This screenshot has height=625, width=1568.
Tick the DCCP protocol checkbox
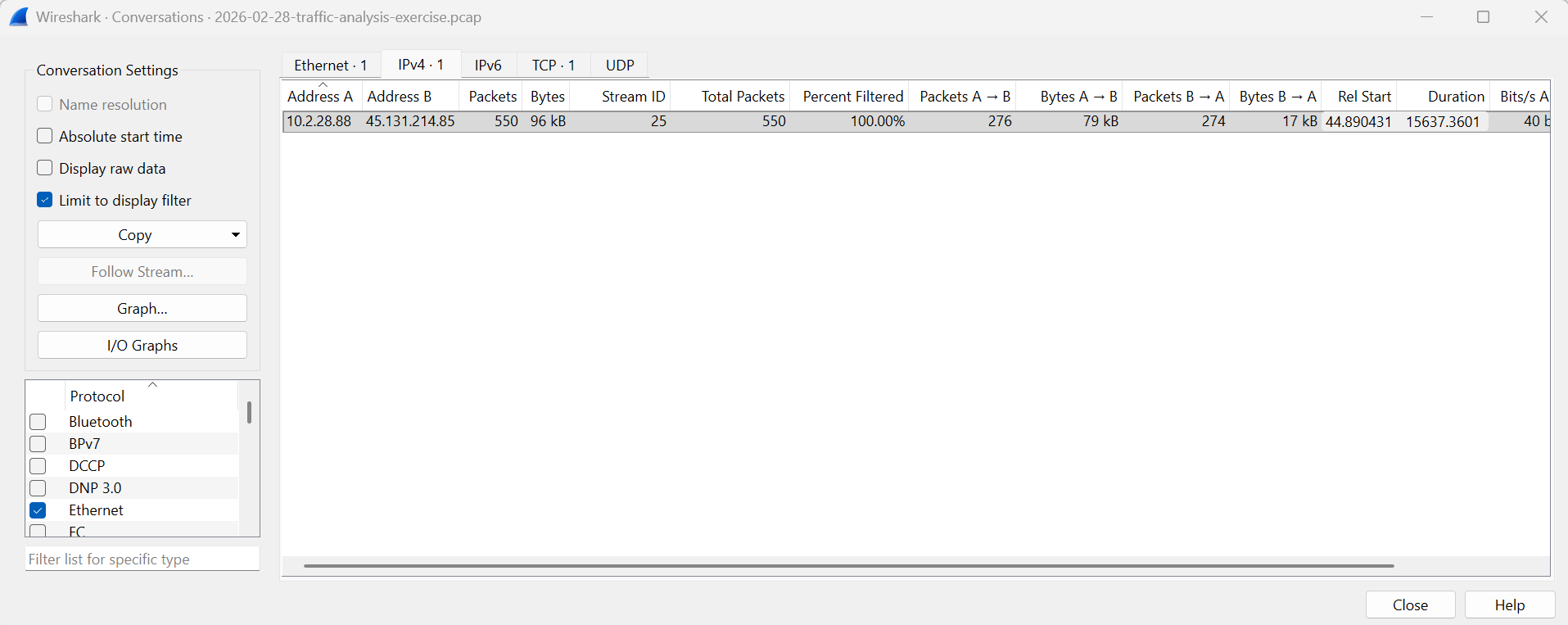click(x=38, y=466)
